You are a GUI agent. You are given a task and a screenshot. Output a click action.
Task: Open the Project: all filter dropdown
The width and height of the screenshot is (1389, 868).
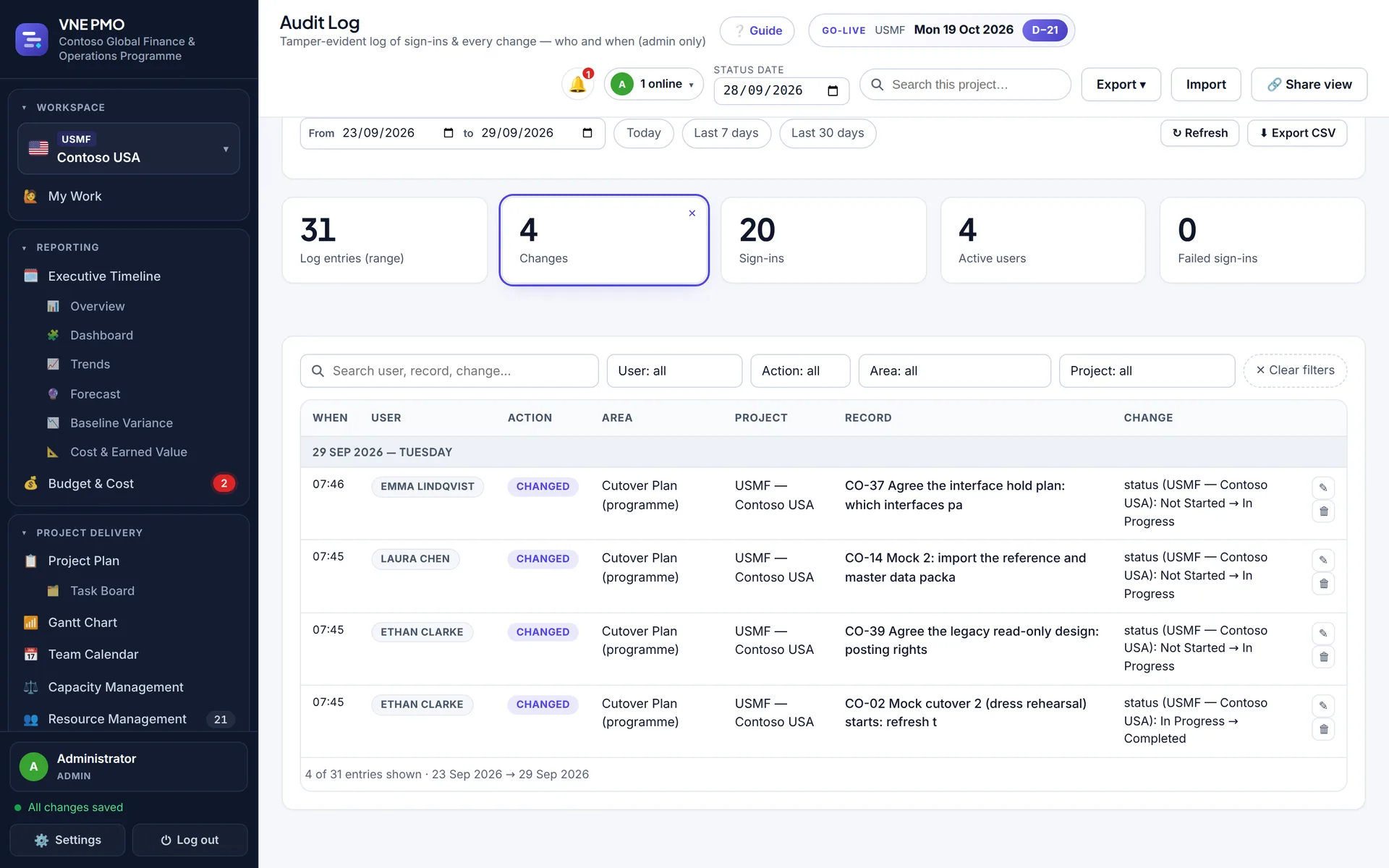pyautogui.click(x=1147, y=371)
